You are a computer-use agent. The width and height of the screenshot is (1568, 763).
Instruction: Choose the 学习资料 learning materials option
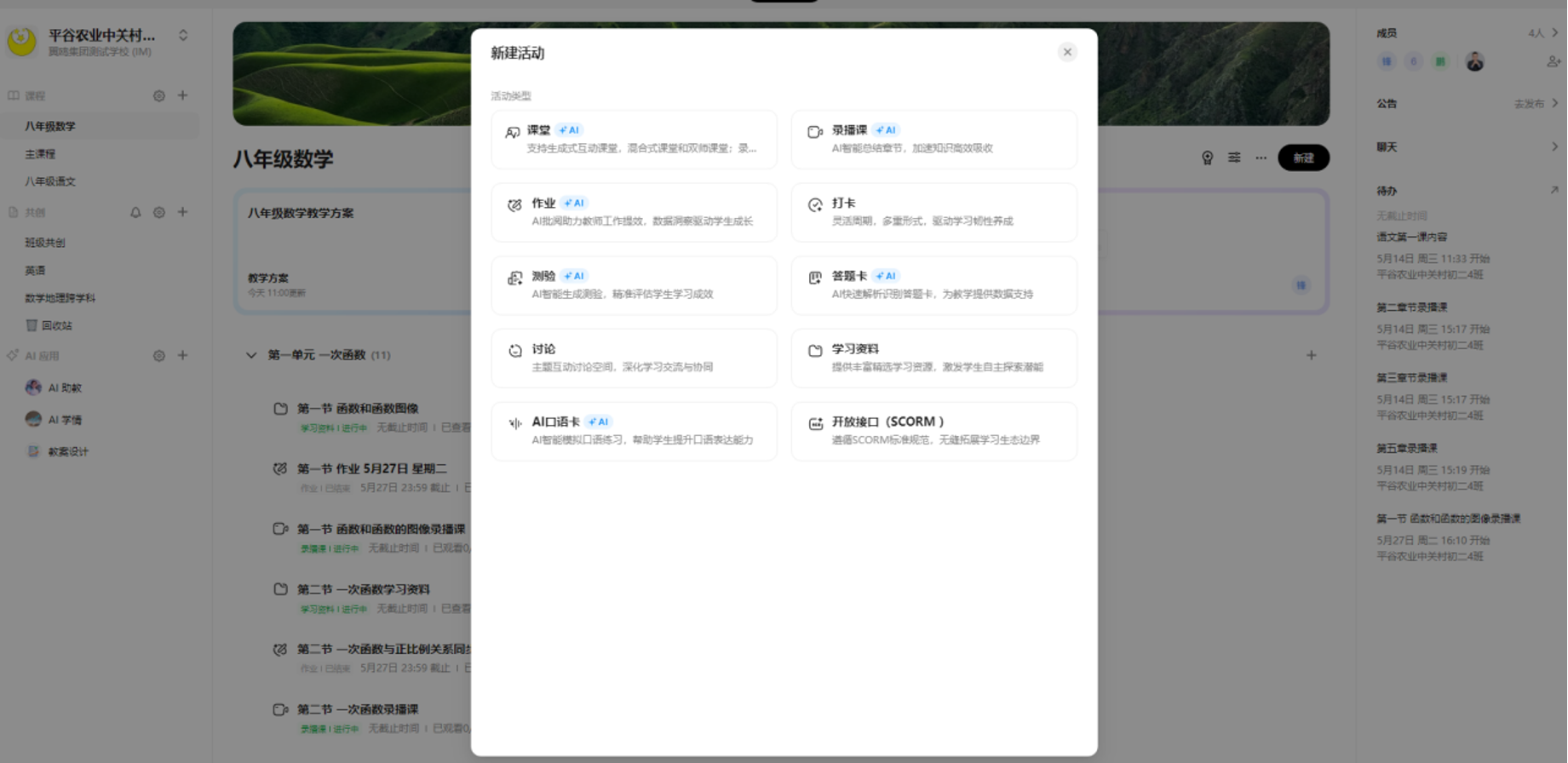click(933, 358)
